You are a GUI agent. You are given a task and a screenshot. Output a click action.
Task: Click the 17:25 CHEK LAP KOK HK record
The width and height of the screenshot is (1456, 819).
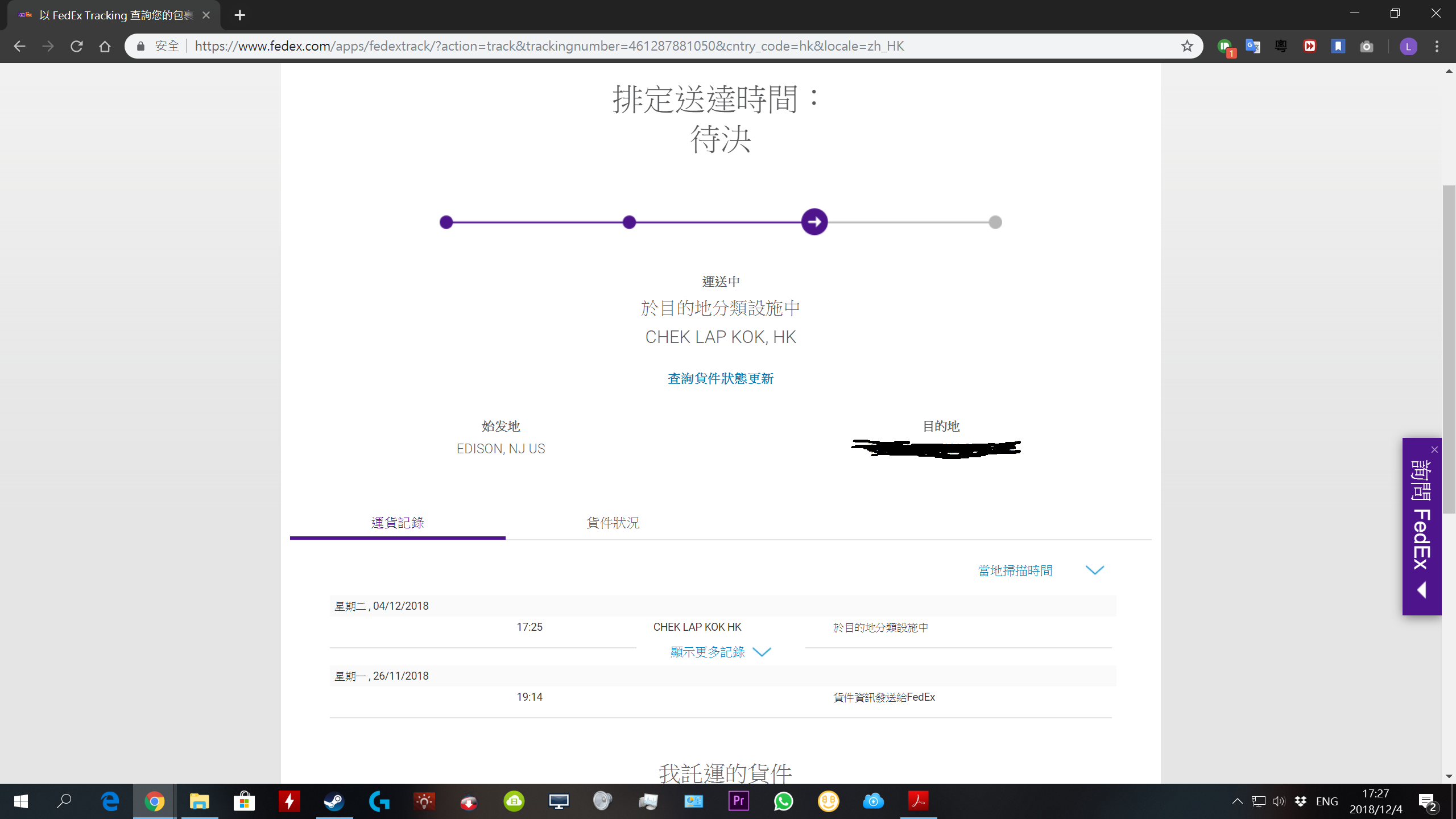point(721,627)
